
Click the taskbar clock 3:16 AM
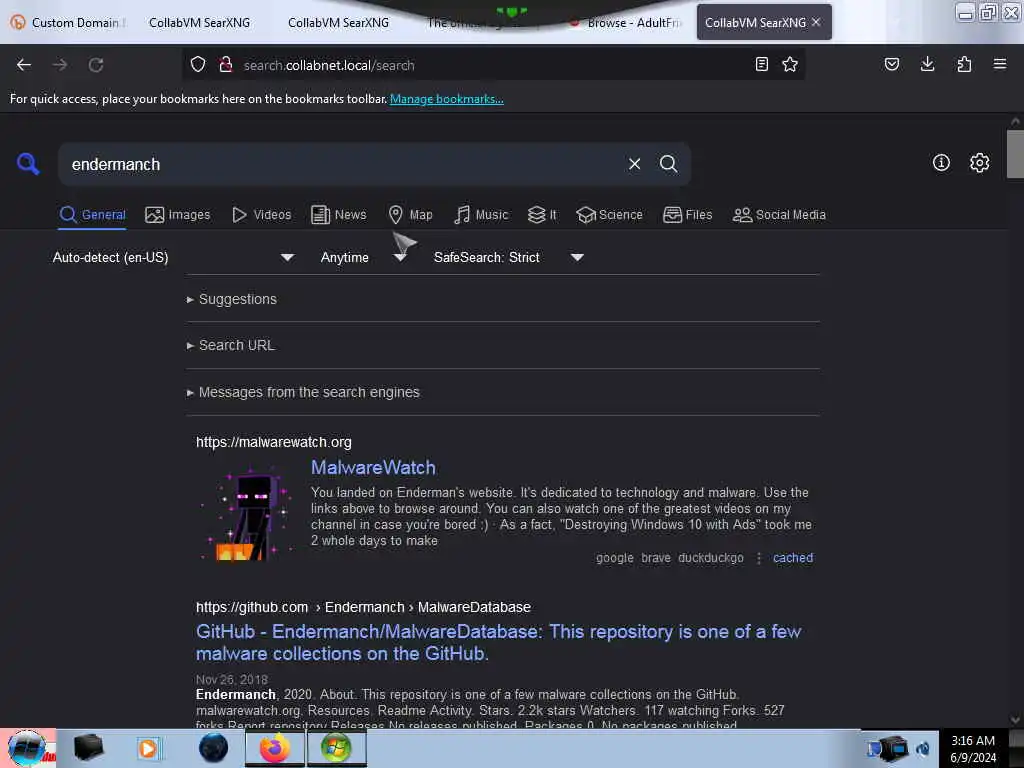(972, 748)
